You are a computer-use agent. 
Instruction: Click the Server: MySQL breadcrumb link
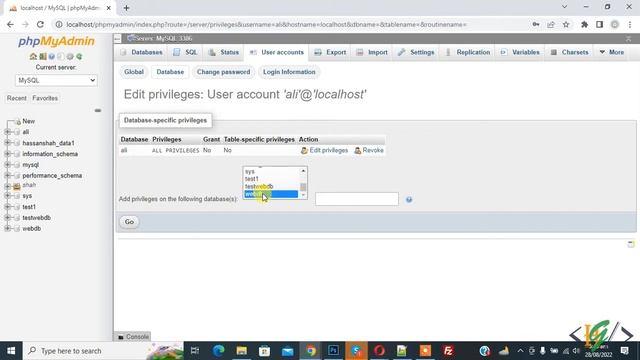164,38
